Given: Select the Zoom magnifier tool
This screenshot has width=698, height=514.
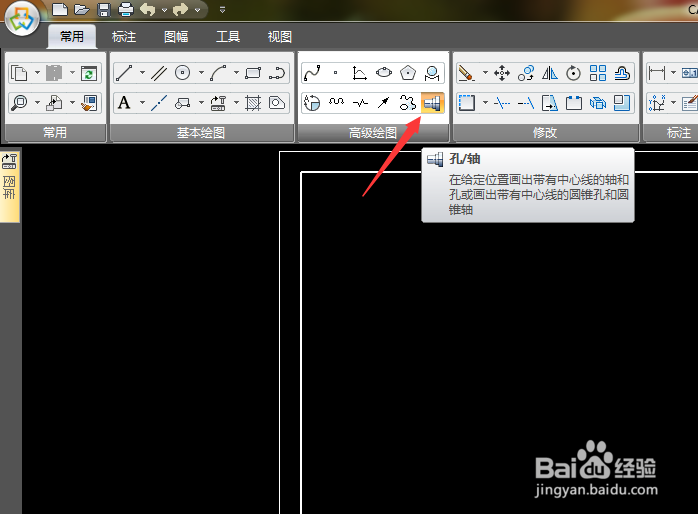Looking at the screenshot, I should (x=19, y=103).
